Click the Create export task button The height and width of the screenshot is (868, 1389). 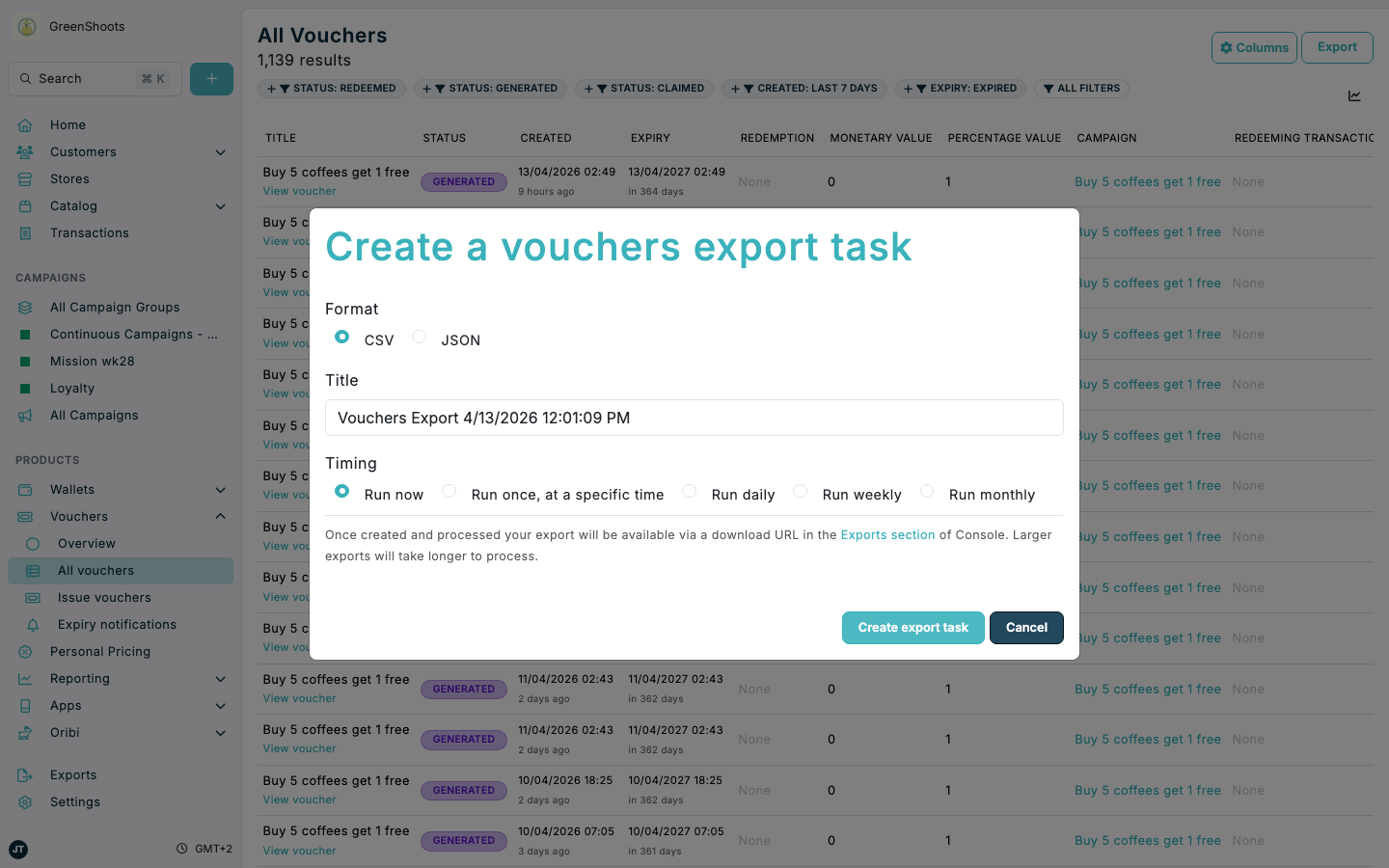click(912, 628)
